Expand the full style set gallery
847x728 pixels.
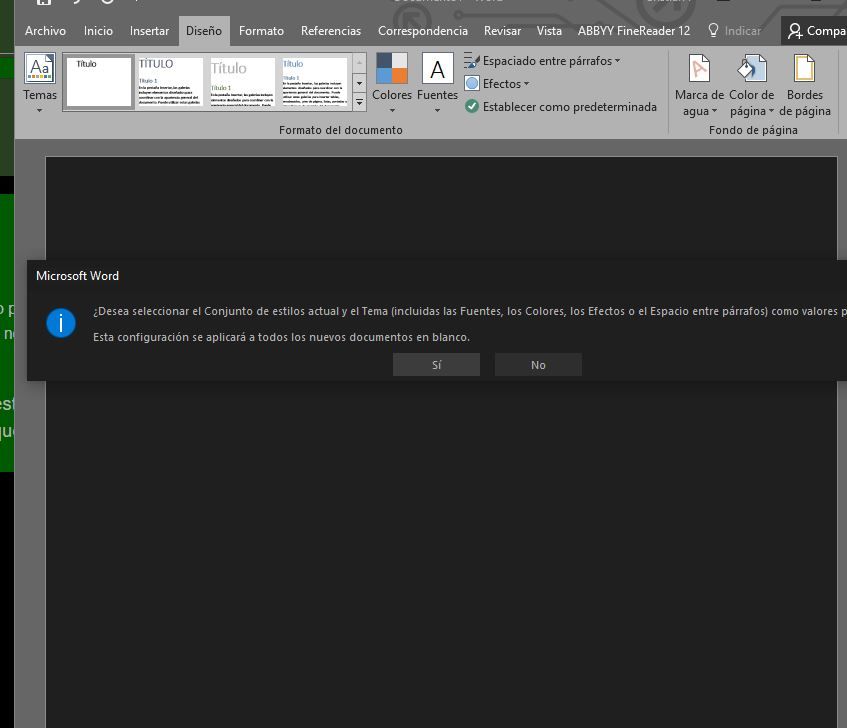click(x=359, y=102)
